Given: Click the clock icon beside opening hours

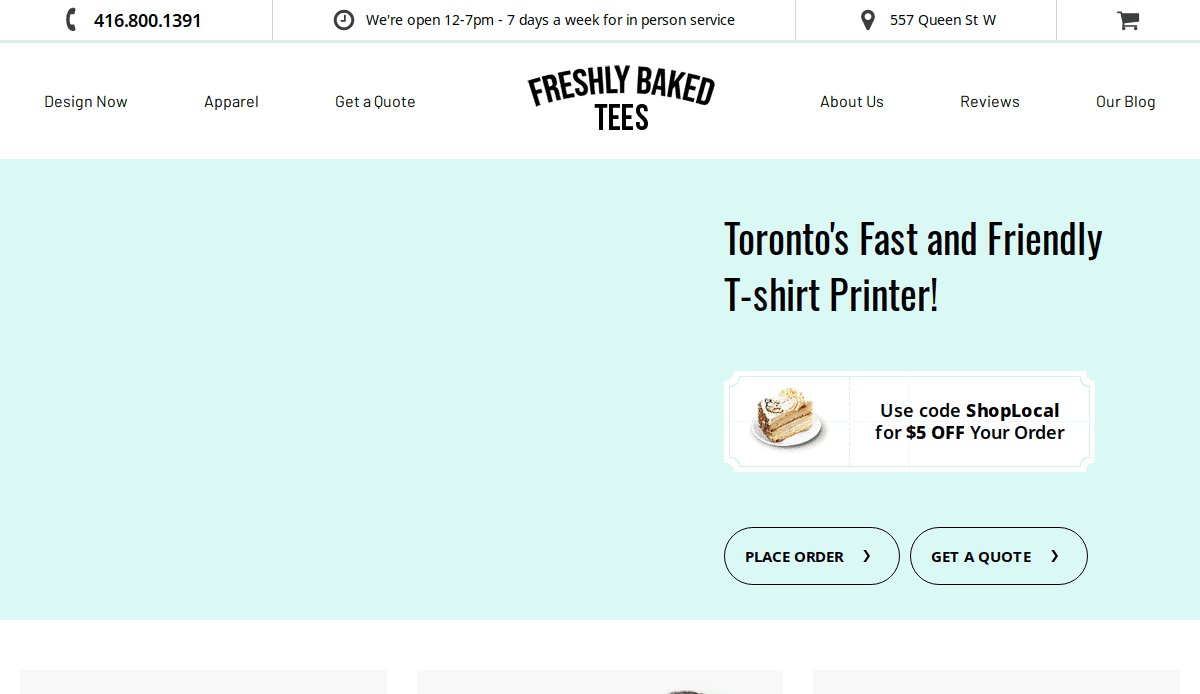Looking at the screenshot, I should pos(343,19).
